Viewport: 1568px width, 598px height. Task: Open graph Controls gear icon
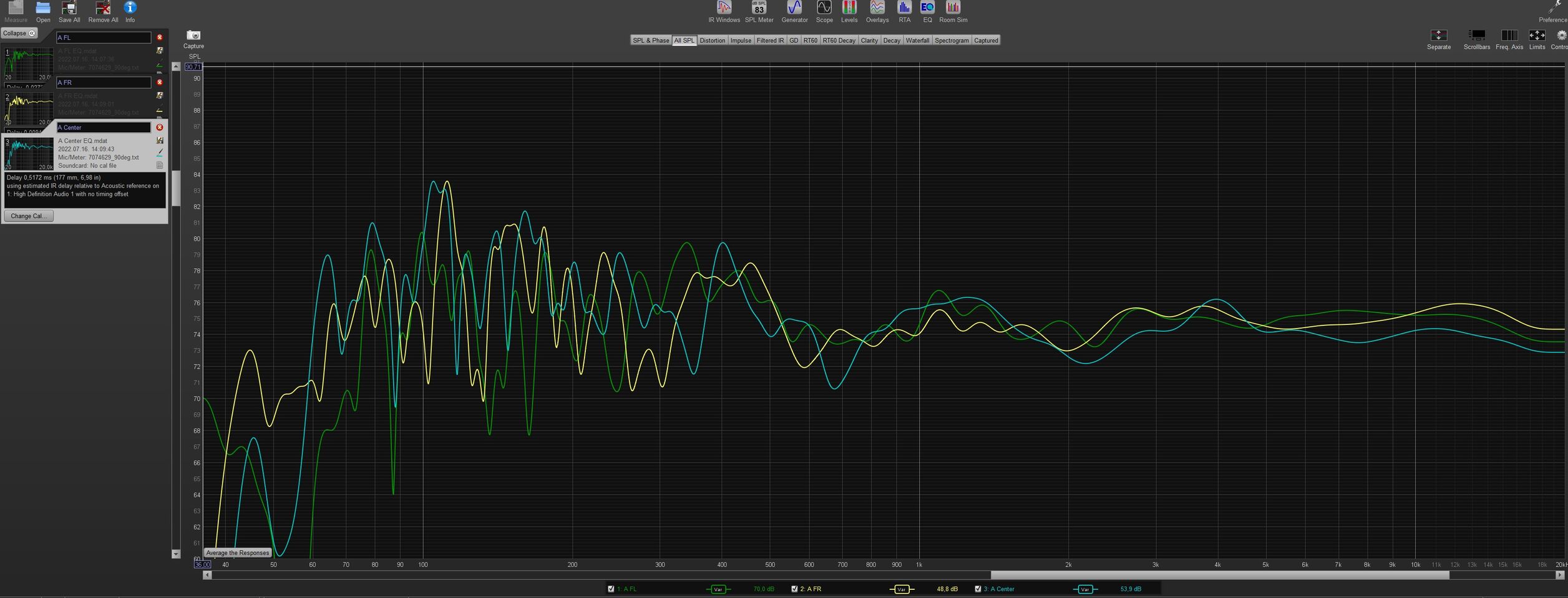point(1562,36)
